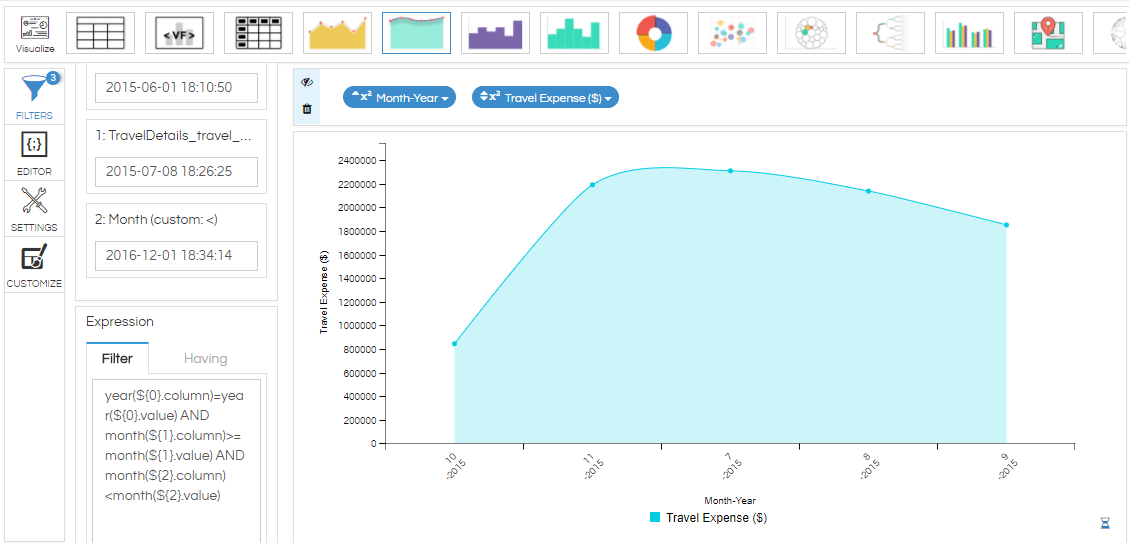
Task: Pick the grouped multi-color bar chart
Action: pyautogui.click(x=969, y=33)
